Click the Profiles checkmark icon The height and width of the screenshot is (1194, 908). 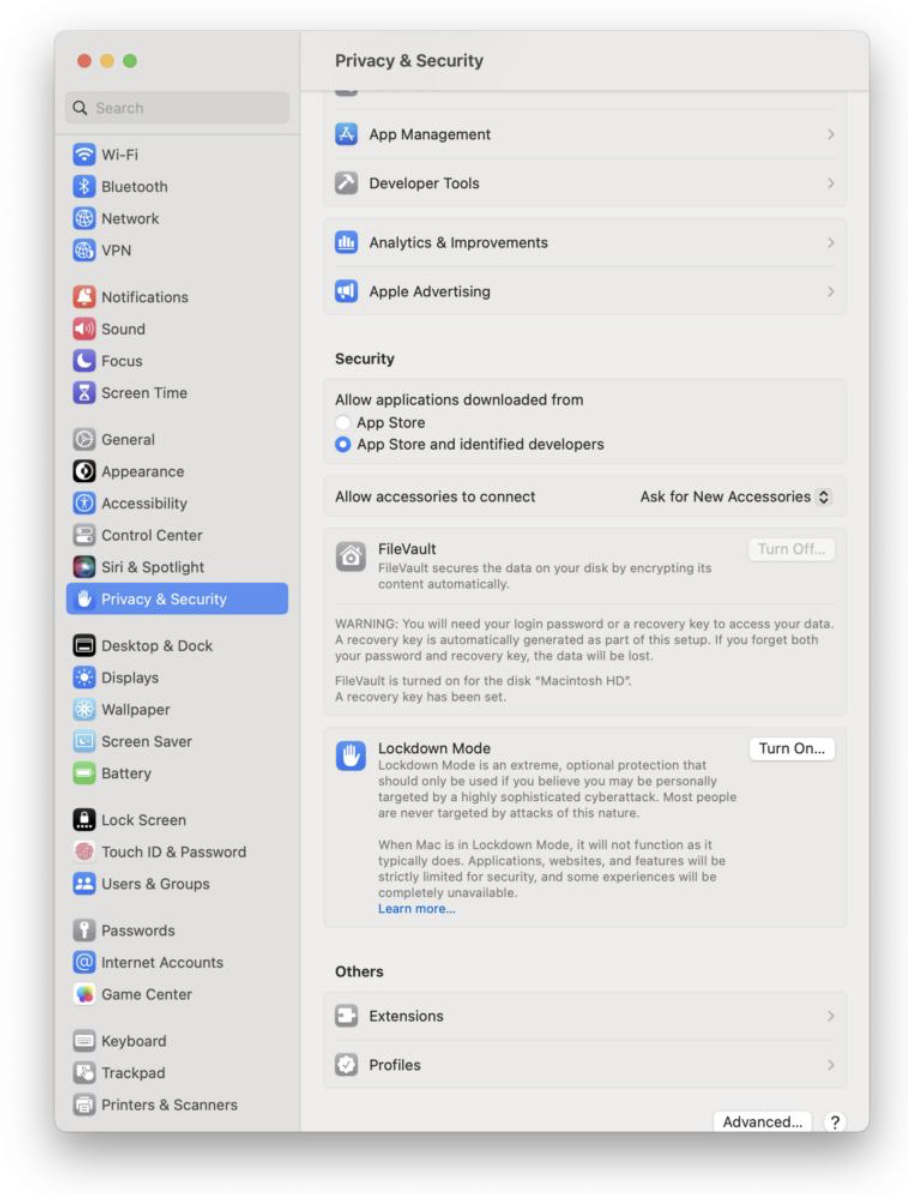point(347,1065)
